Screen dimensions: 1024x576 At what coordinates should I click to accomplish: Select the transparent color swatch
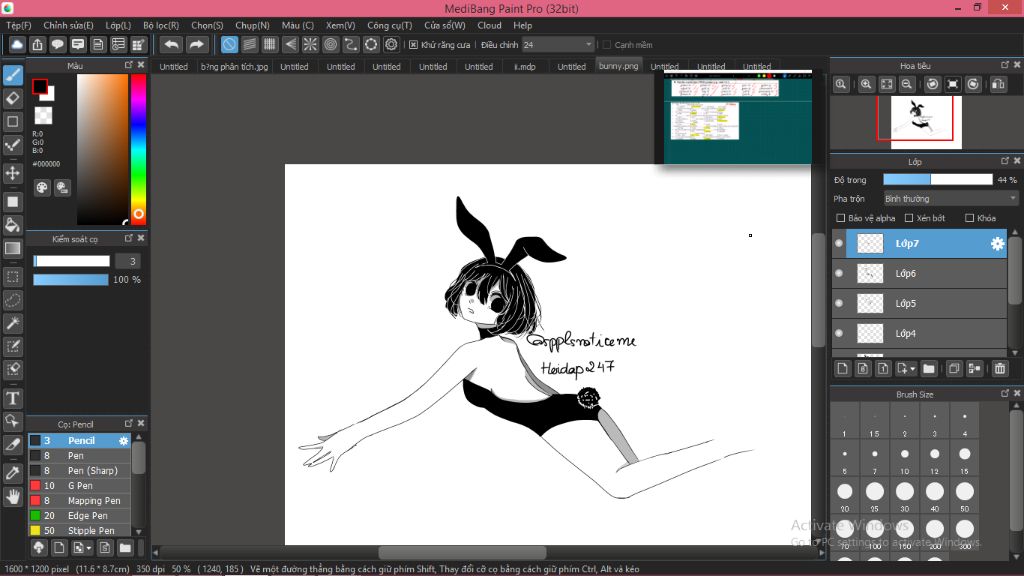43,116
